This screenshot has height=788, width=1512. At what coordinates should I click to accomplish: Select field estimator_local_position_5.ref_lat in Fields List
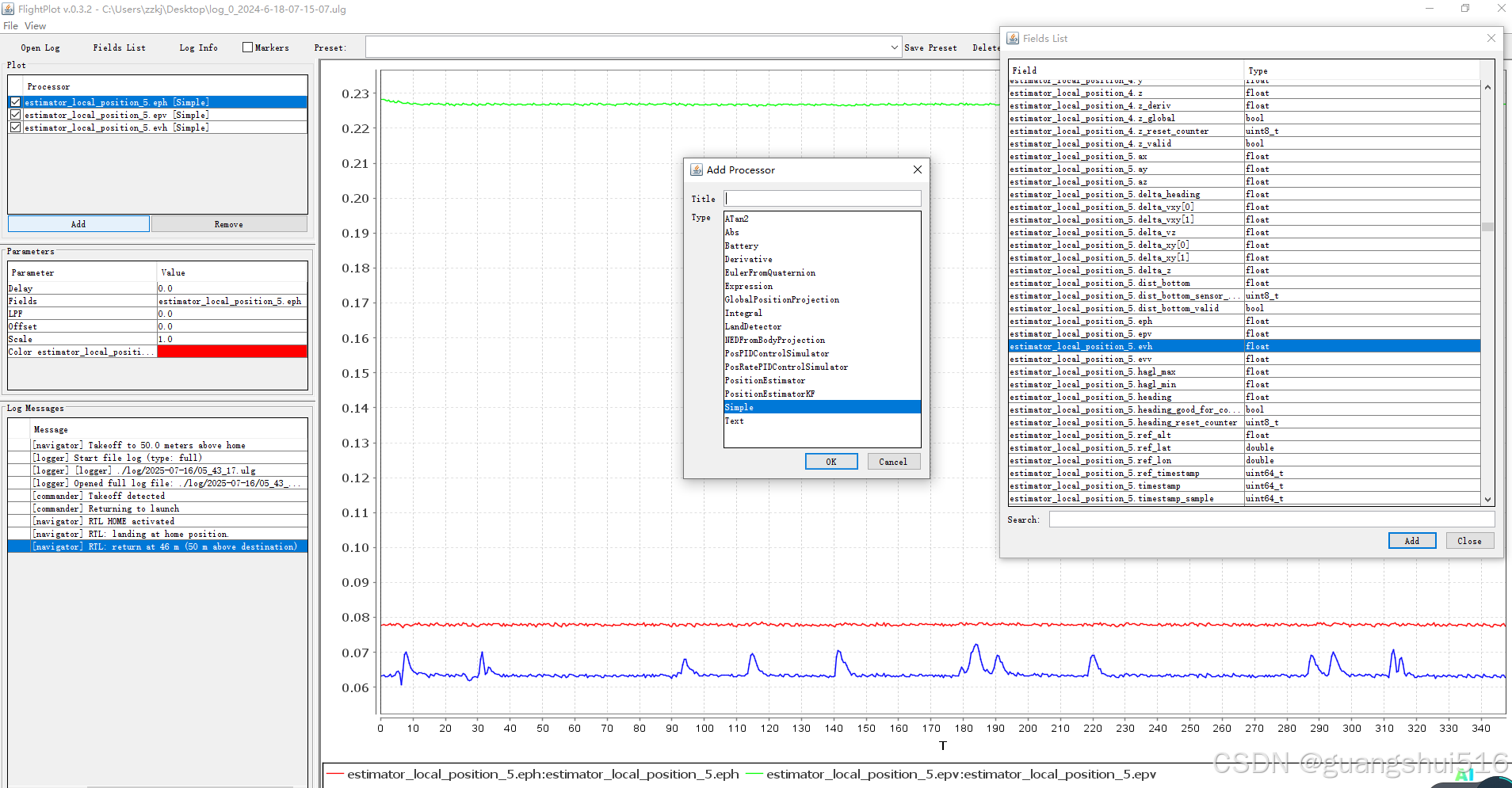pyautogui.click(x=1244, y=447)
